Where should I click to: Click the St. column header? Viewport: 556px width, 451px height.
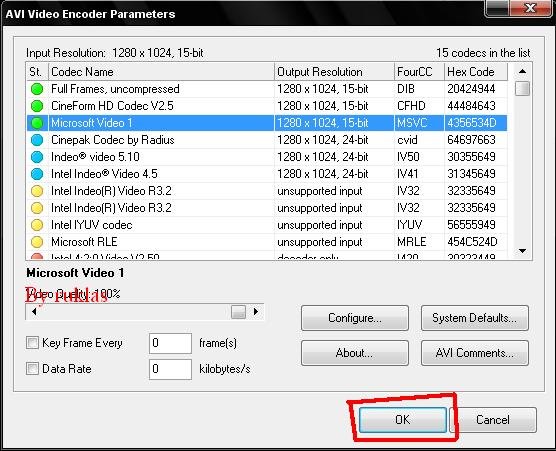click(x=37, y=72)
